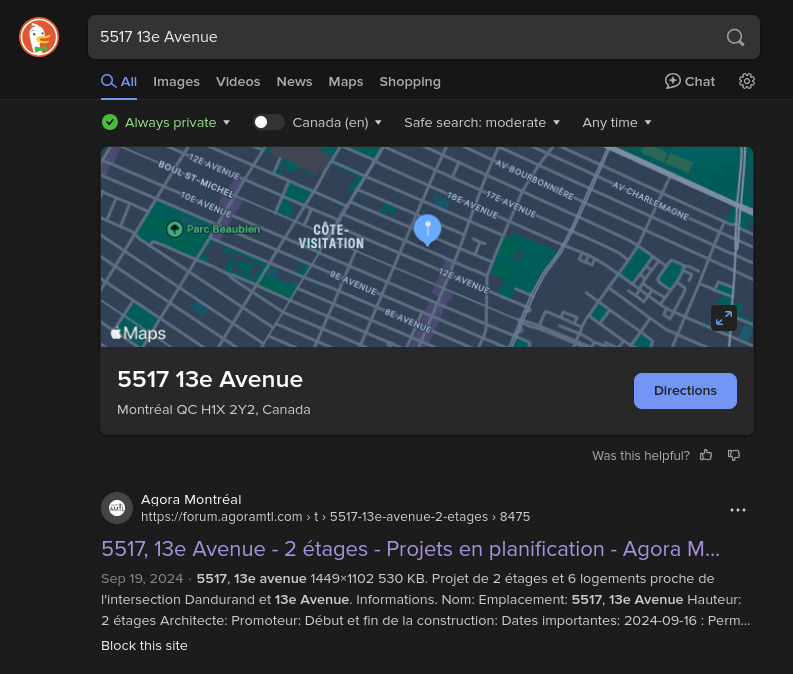Image resolution: width=793 pixels, height=674 pixels.
Task: Click the search magnifier icon in search box
Action: click(x=735, y=37)
